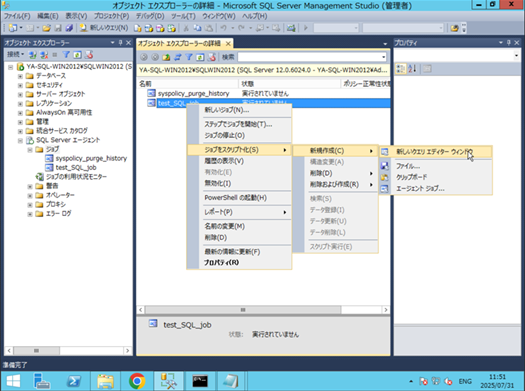Open Server Manager from the taskbar
Viewport: 525px width, 391px height.
tap(43, 381)
